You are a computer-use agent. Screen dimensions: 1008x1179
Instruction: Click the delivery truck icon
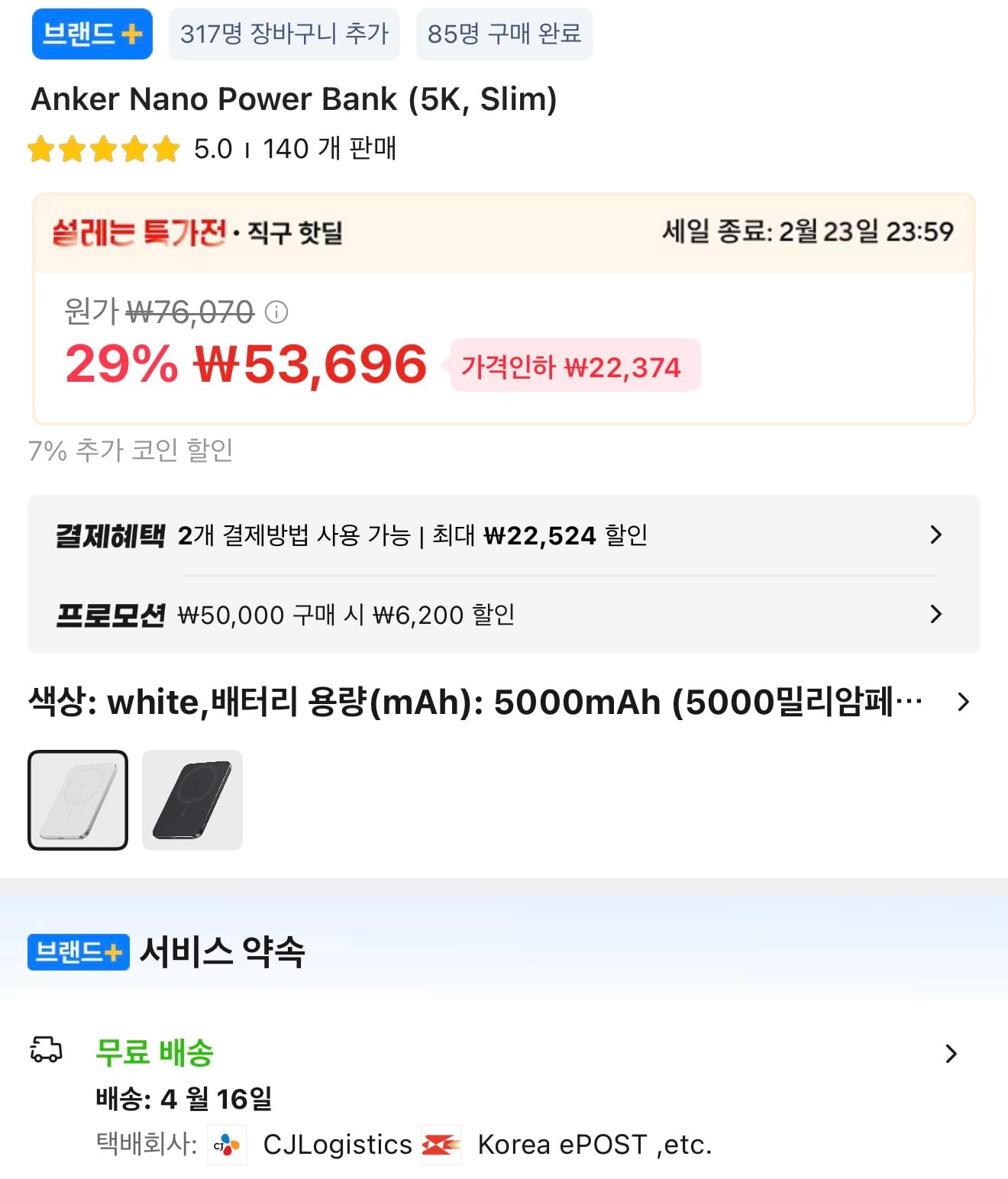coord(46,1050)
